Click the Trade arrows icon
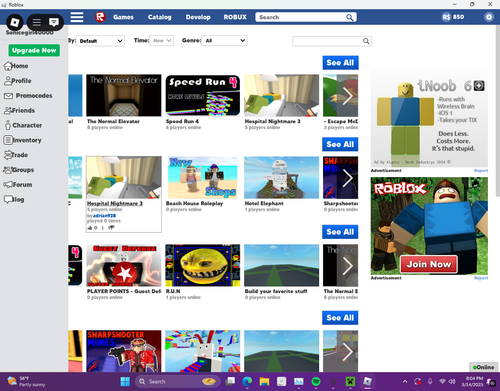Viewport: 500px width, 391px height. 8,155
